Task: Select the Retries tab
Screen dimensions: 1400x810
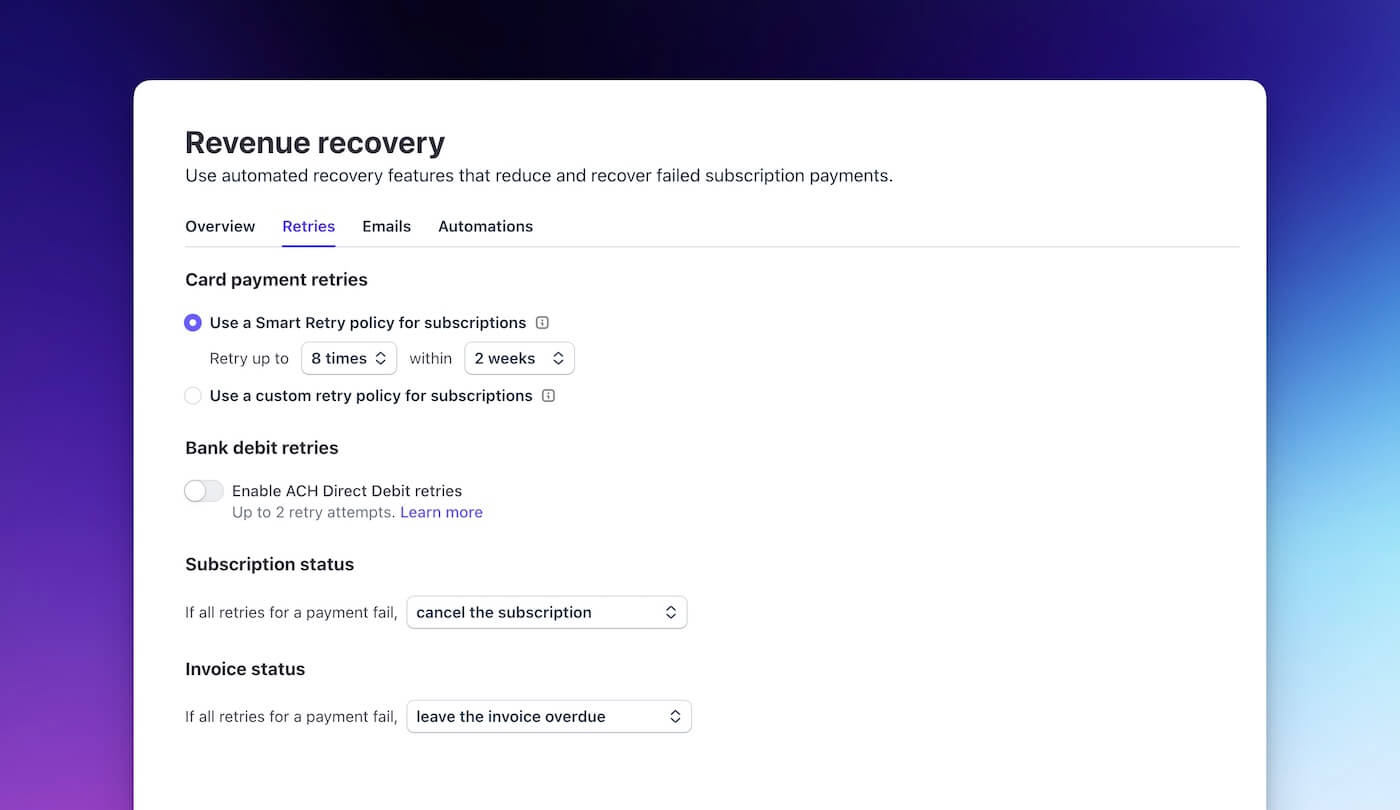Action: coord(308,226)
